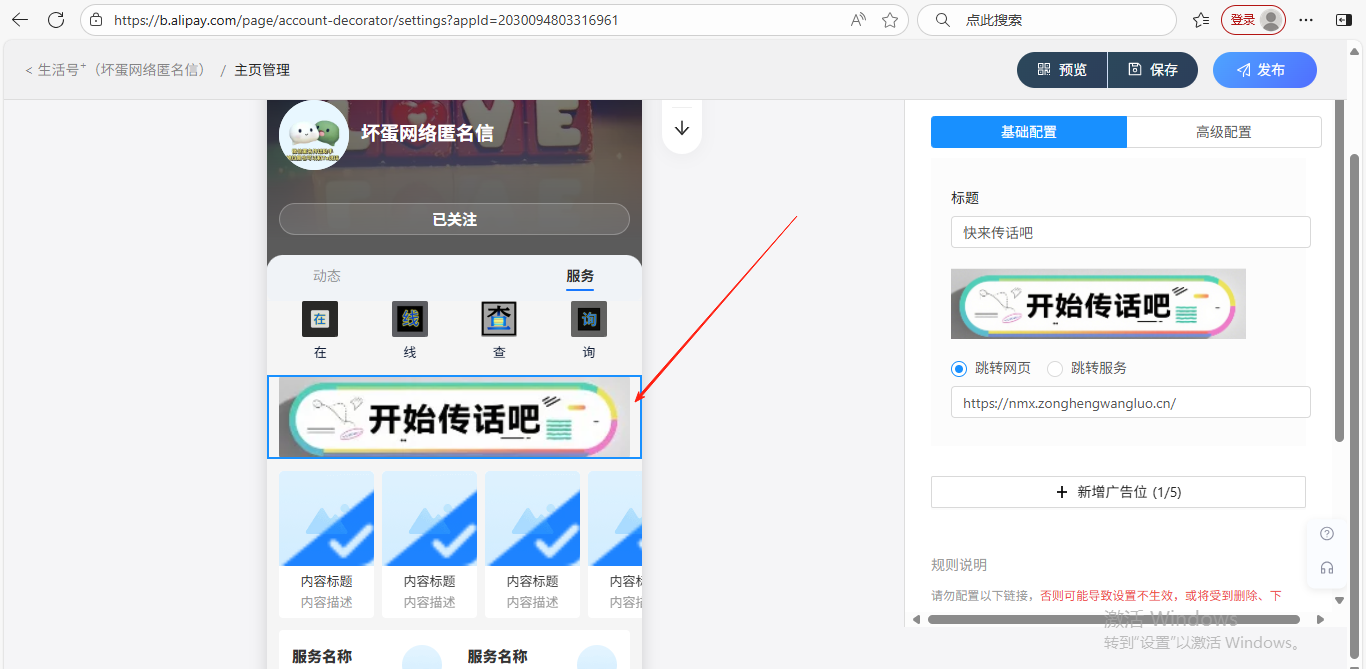Viewport: 1366px width, 669px height.
Task: Click 坏蛋网络匿名信 account name in preview
Action: (x=427, y=133)
